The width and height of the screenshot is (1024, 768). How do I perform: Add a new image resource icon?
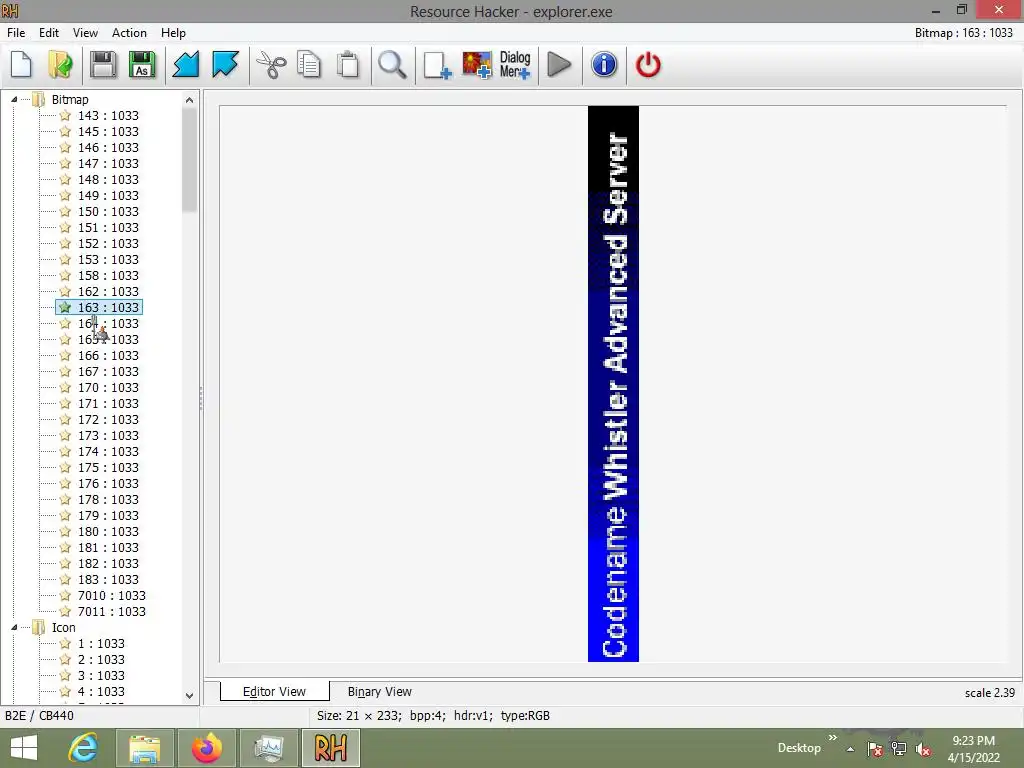click(x=477, y=65)
